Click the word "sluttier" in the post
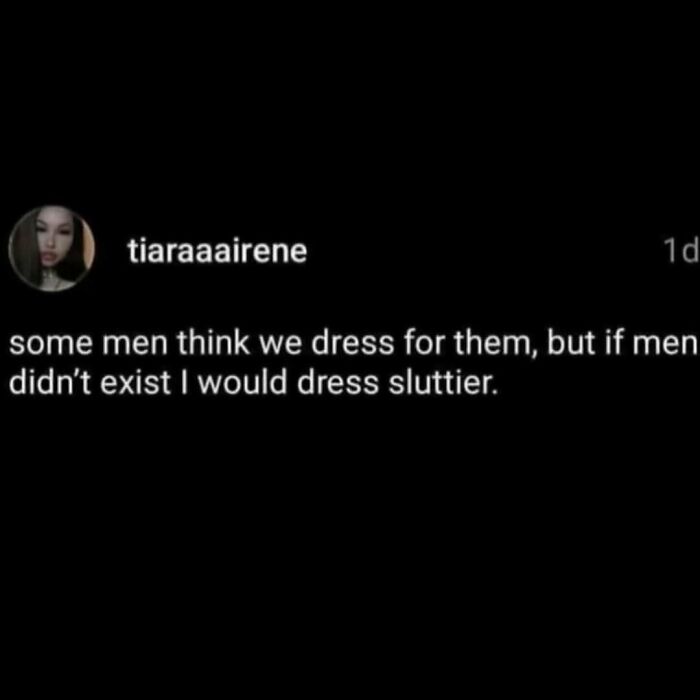This screenshot has height=700, width=700. pyautogui.click(x=442, y=383)
